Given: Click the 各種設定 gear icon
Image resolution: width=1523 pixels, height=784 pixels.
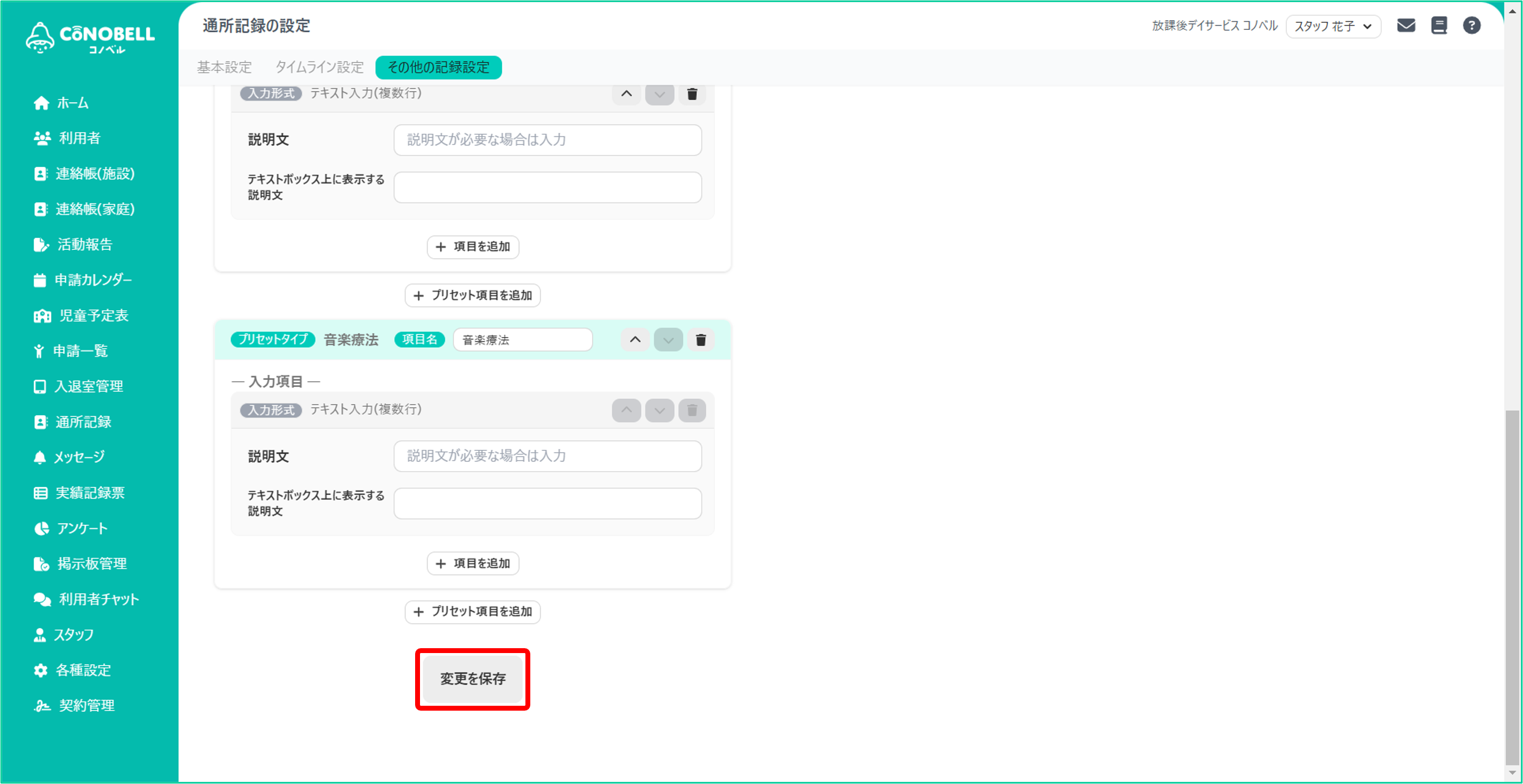Looking at the screenshot, I should coord(40,670).
